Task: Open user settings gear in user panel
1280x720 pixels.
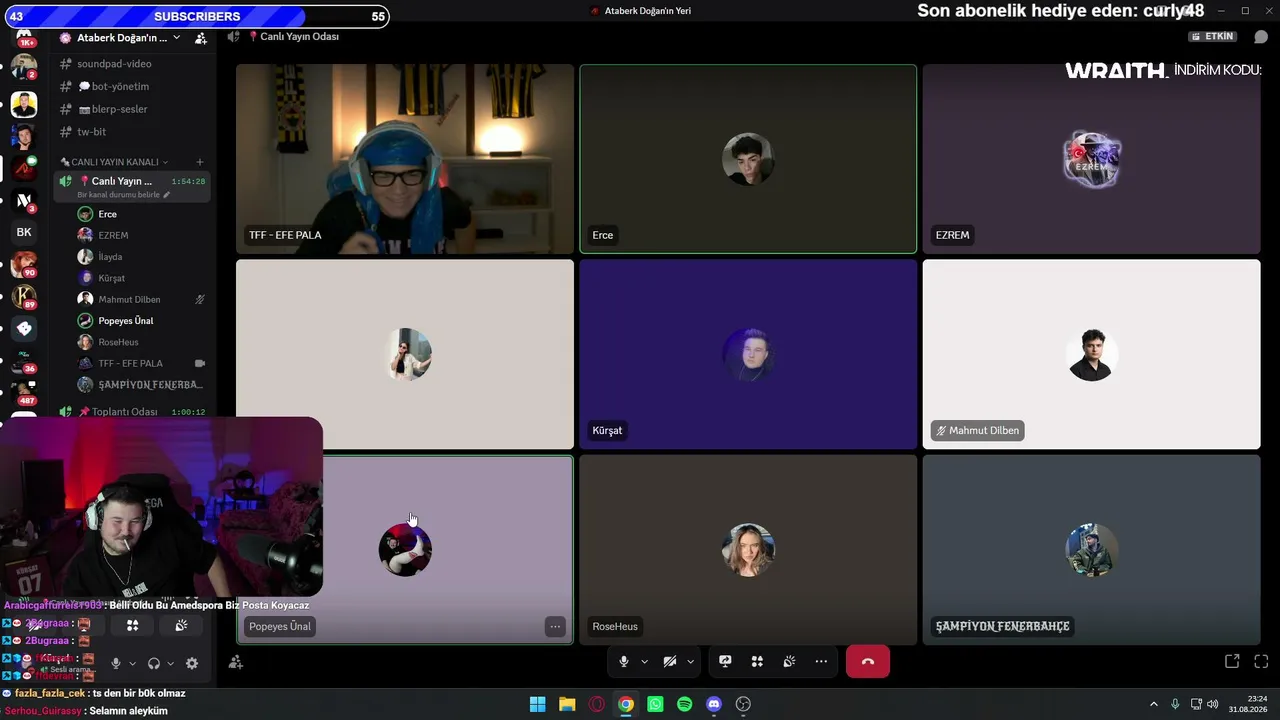Action: (x=192, y=663)
